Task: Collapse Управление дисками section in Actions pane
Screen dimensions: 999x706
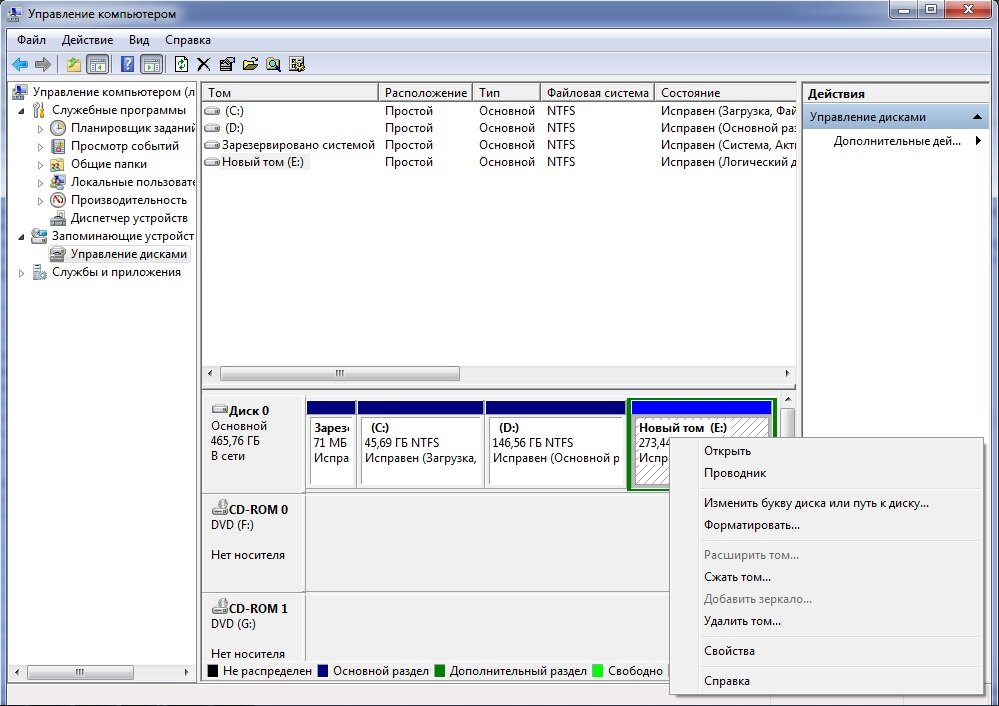Action: pyautogui.click(x=977, y=117)
